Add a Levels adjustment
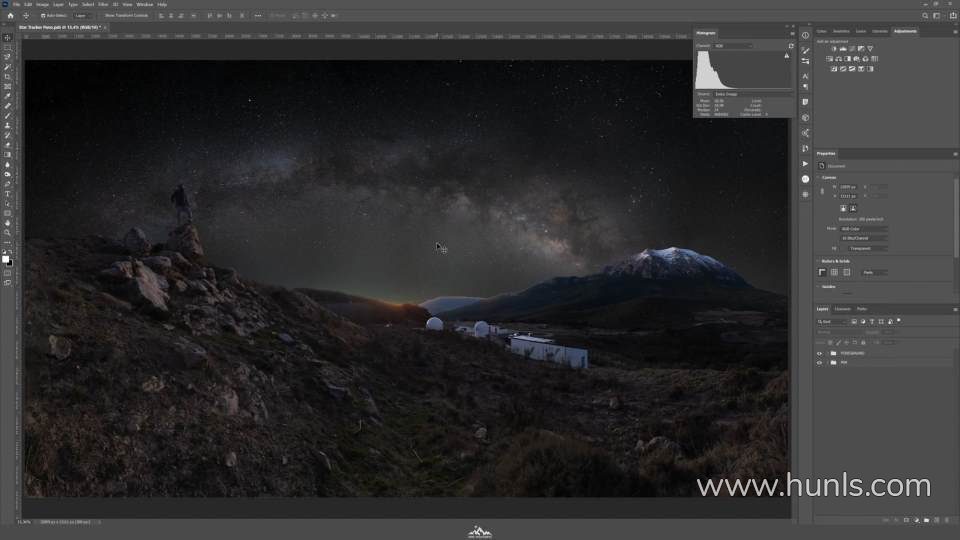Image resolution: width=960 pixels, height=540 pixels. (843, 48)
